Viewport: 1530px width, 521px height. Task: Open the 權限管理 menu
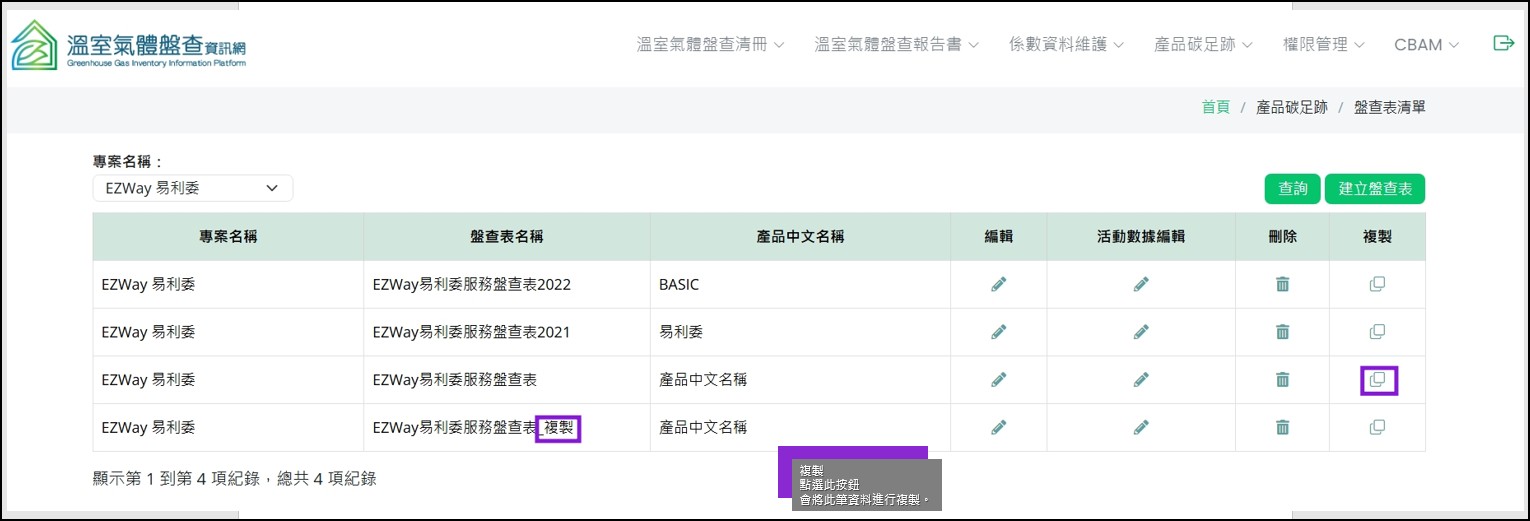(1323, 45)
